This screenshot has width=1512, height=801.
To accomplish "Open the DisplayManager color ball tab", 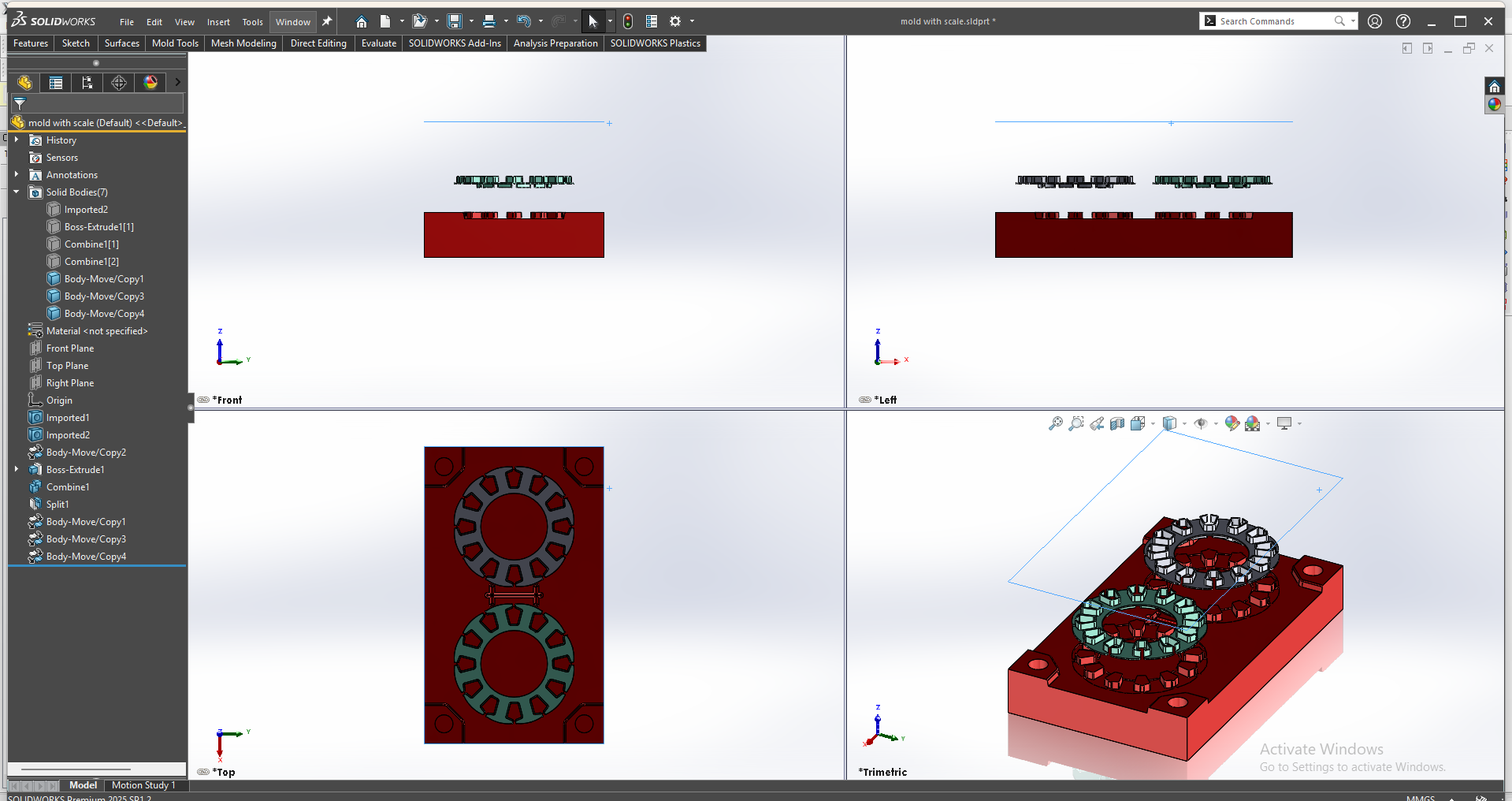I will pyautogui.click(x=150, y=83).
